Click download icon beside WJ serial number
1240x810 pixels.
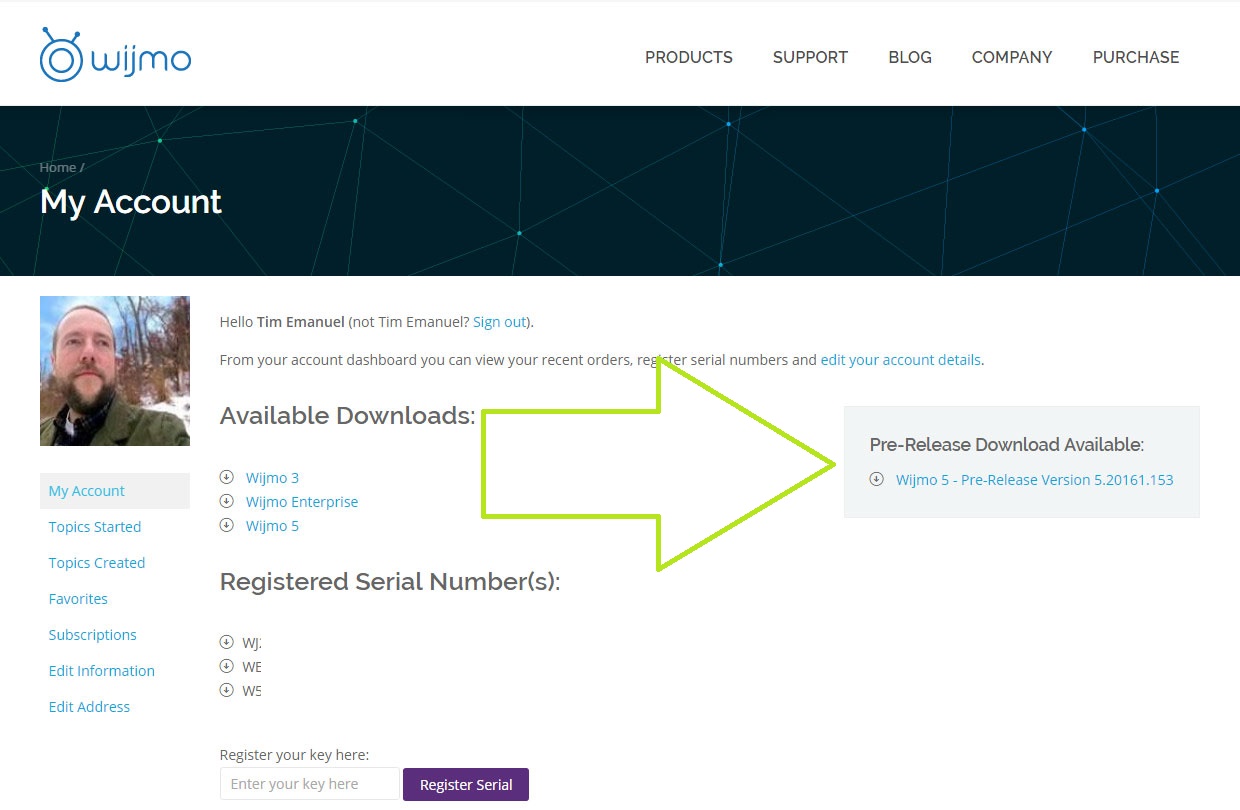coord(226,642)
